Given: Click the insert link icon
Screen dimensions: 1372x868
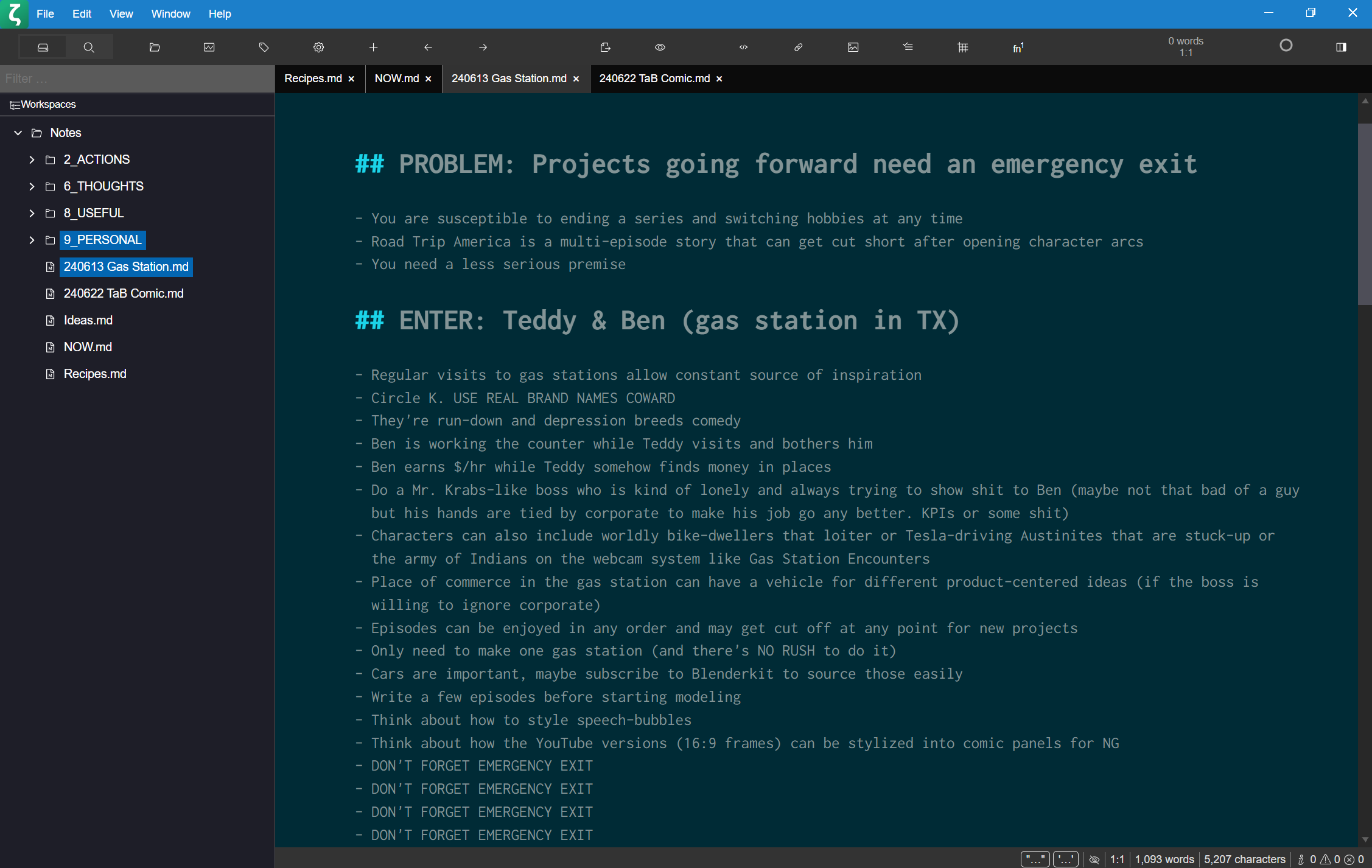Looking at the screenshot, I should click(798, 47).
